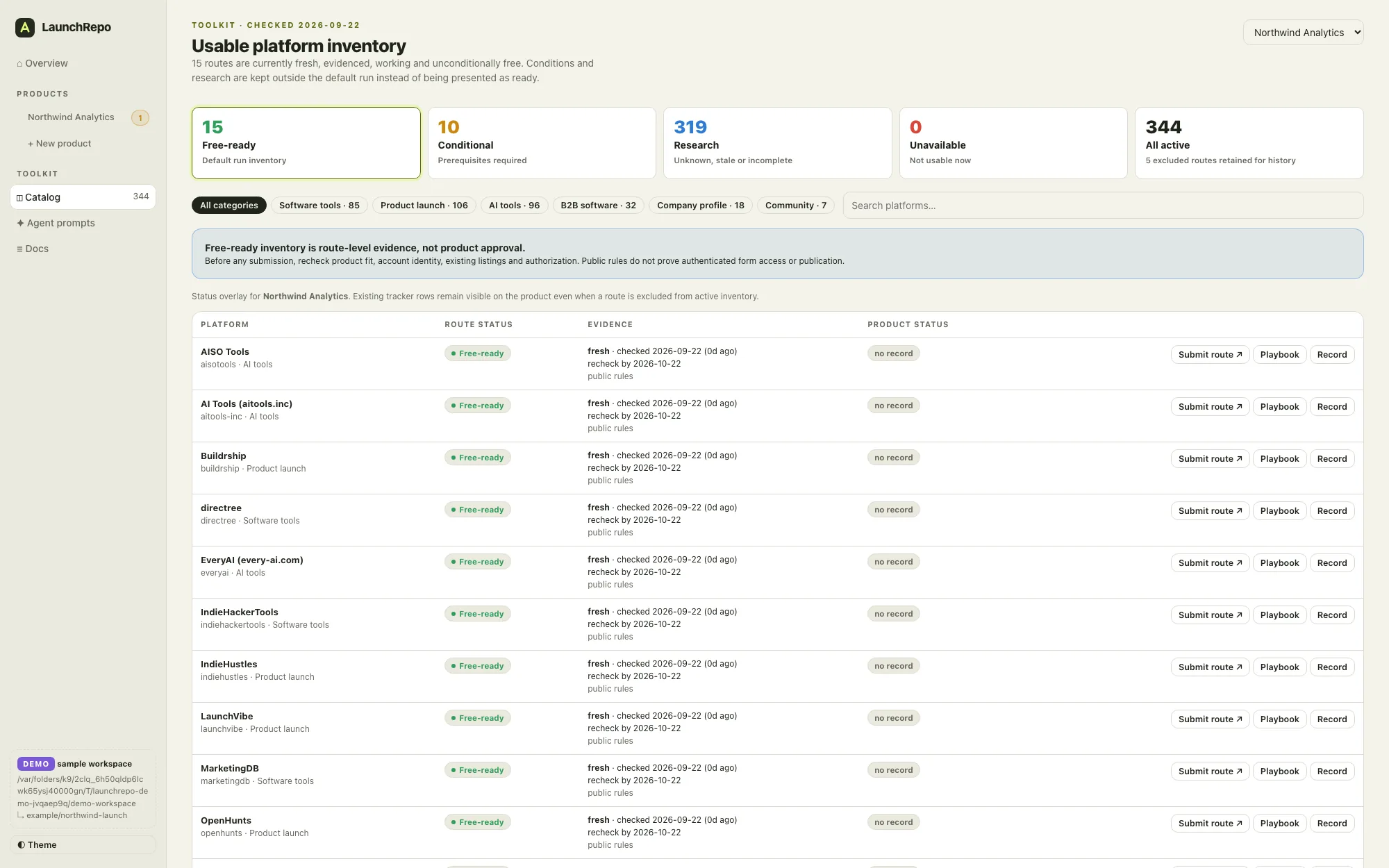This screenshot has width=1389, height=868.
Task: Click the IndieHackerTools platform name
Action: click(240, 612)
